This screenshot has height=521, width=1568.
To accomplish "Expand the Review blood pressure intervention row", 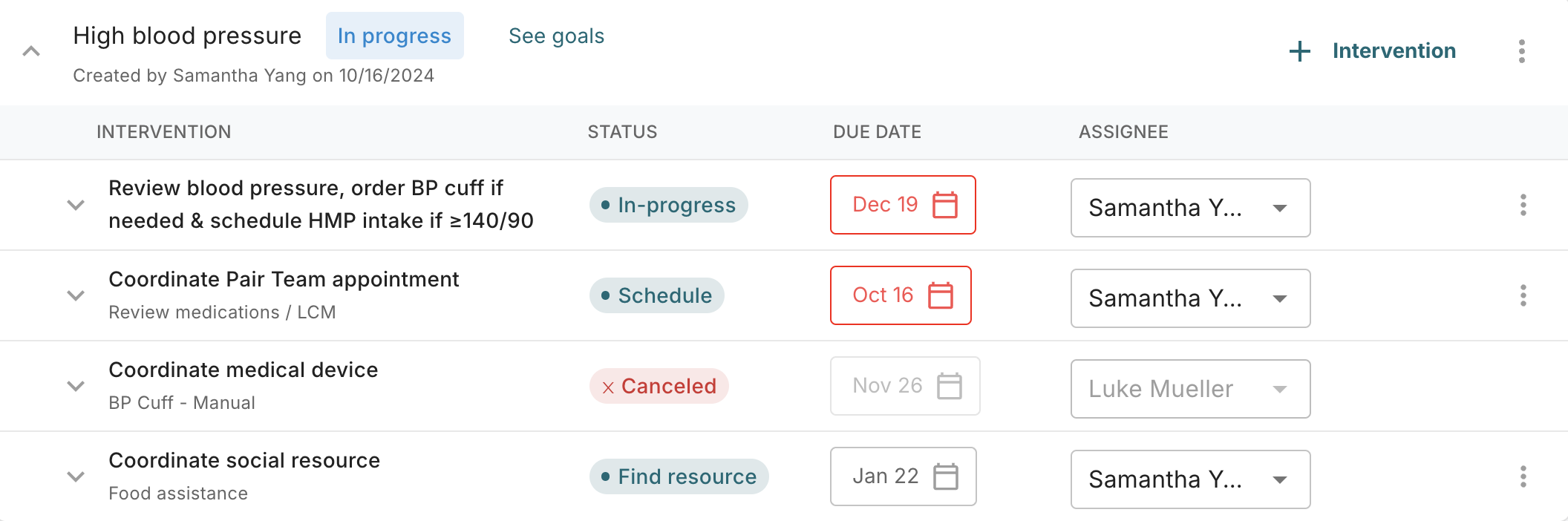I will pos(76,205).
